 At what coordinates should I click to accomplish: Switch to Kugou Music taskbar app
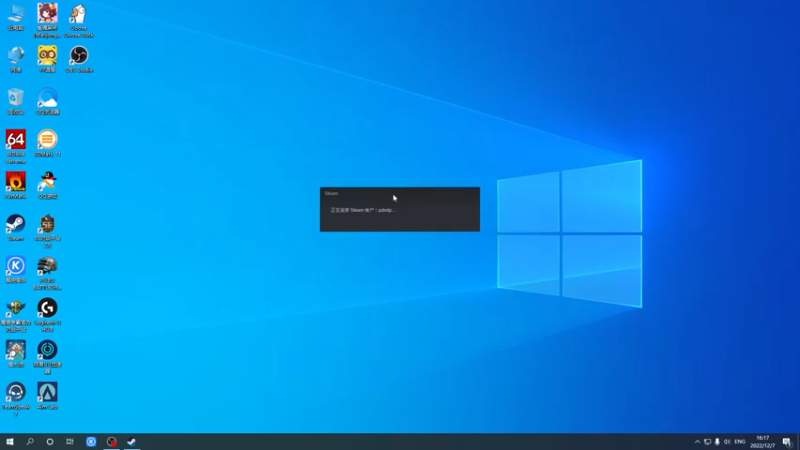tap(91, 442)
